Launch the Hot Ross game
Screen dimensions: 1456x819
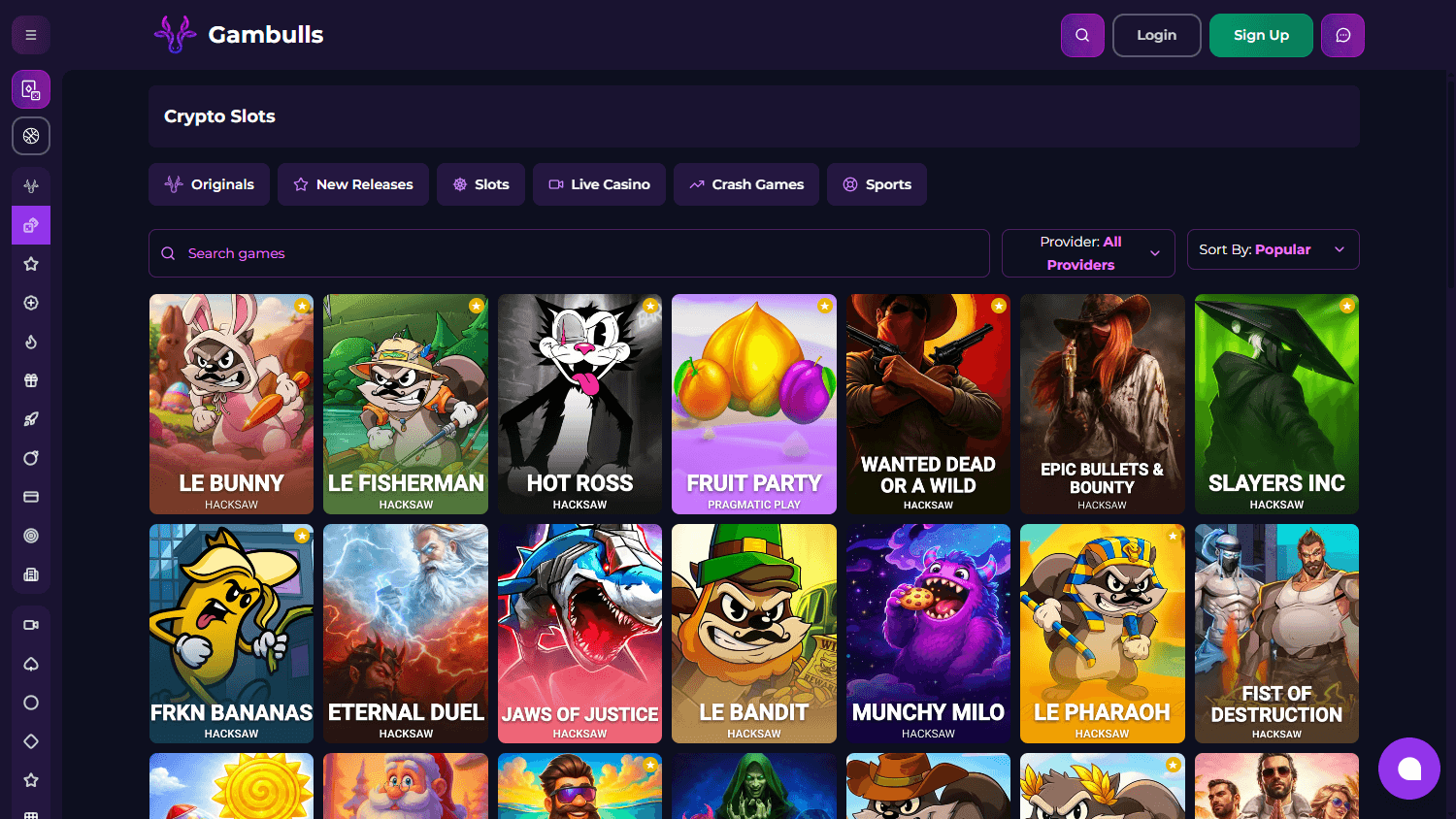pyautogui.click(x=579, y=404)
